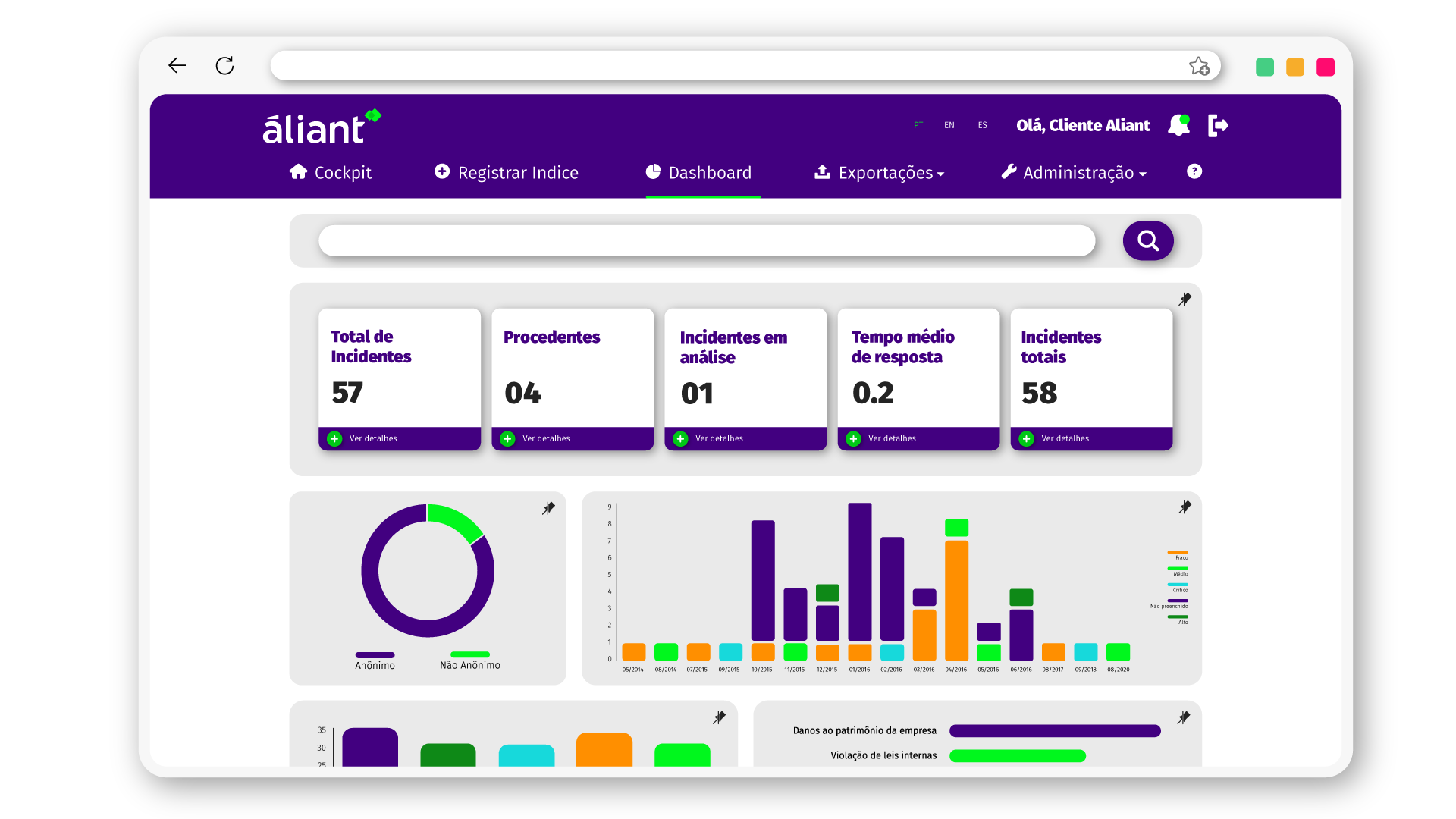Image resolution: width=1456 pixels, height=819 pixels.
Task: Switch language to ES
Action: [x=983, y=125]
